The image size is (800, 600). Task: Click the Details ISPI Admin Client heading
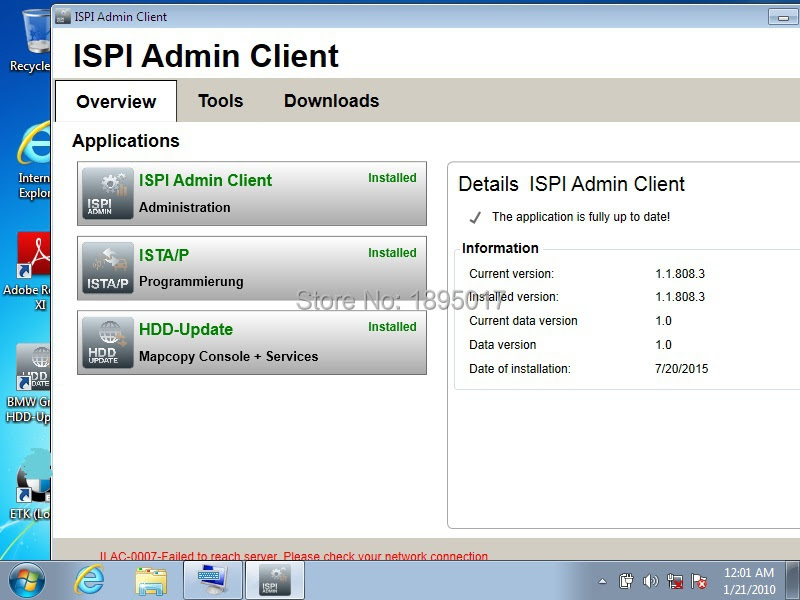point(571,184)
